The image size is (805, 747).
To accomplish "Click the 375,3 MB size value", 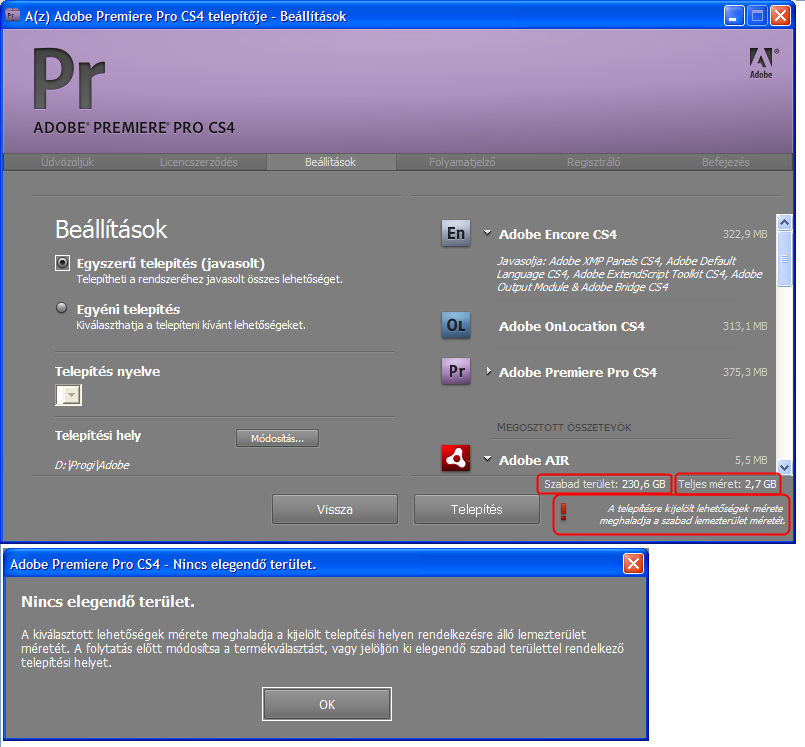I will pos(745,372).
